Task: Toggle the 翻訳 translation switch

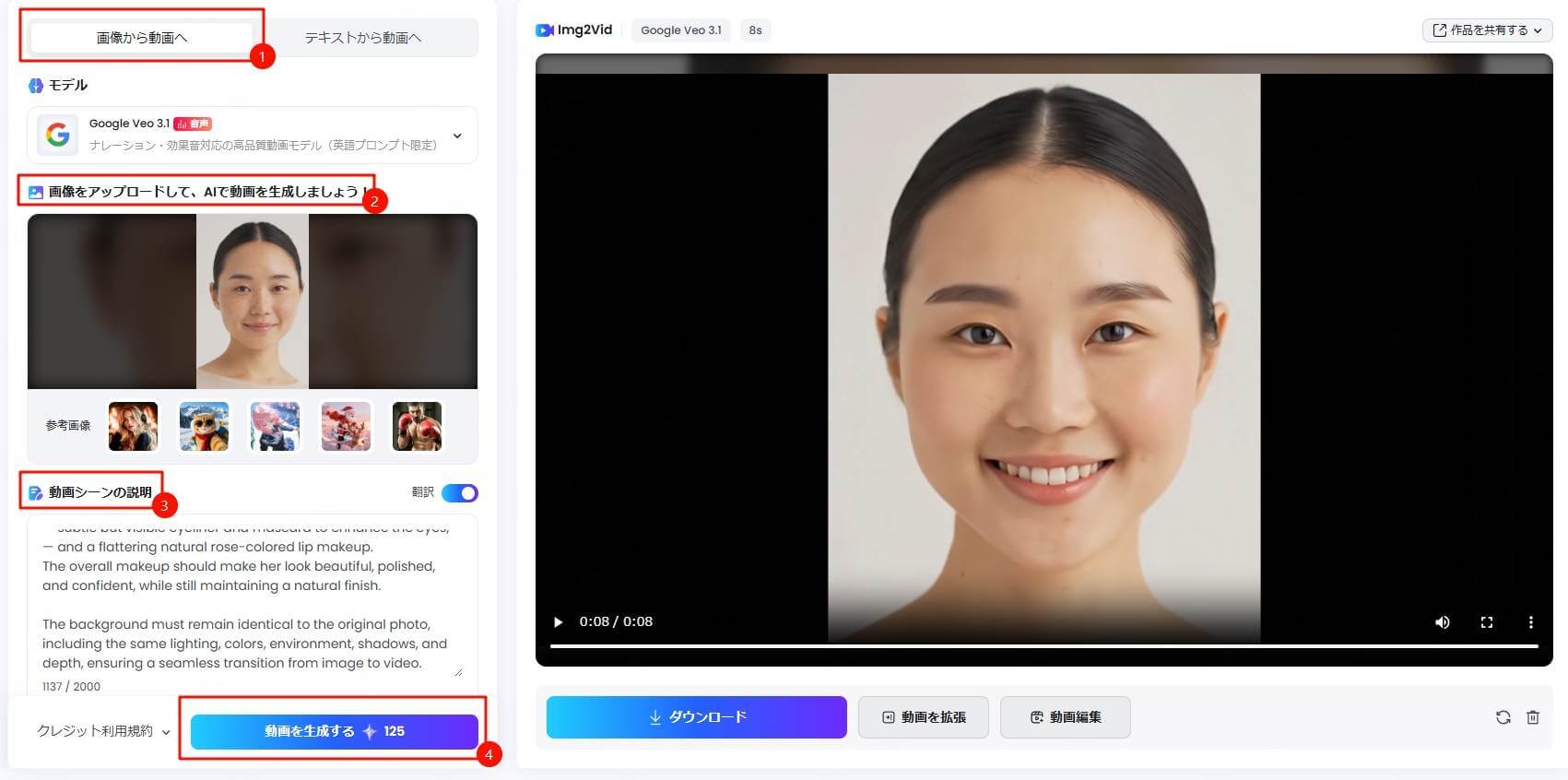Action: point(459,492)
